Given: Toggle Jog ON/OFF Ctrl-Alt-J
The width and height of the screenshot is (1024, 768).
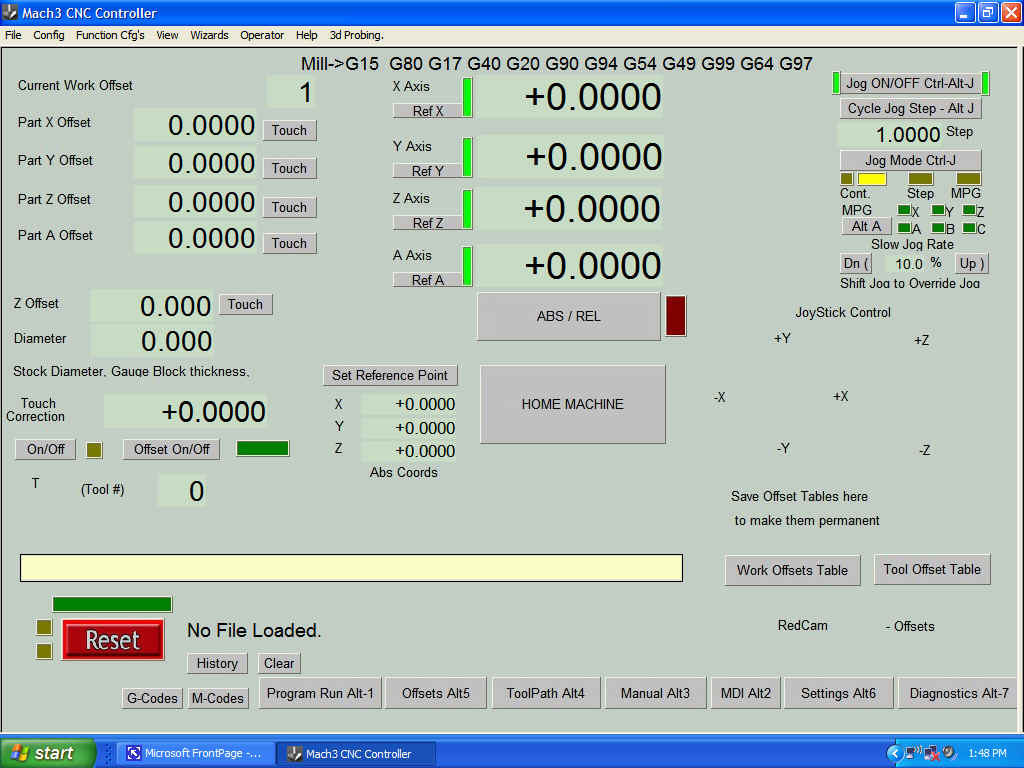Looking at the screenshot, I should coord(910,83).
